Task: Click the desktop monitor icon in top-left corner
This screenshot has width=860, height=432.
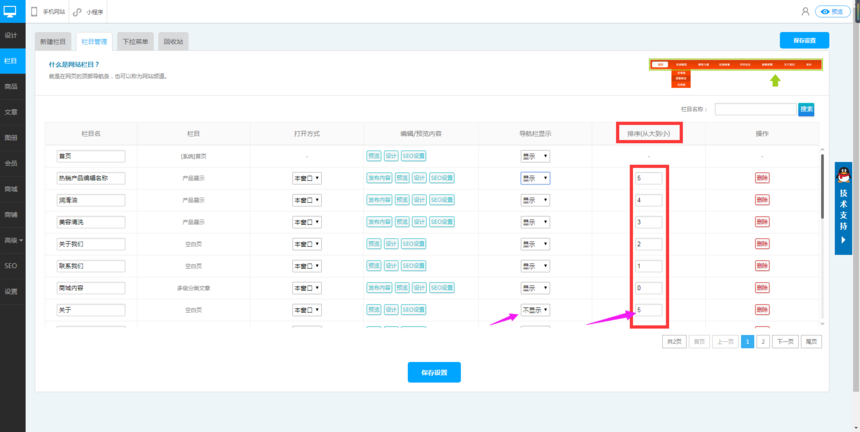Action: [x=10, y=10]
